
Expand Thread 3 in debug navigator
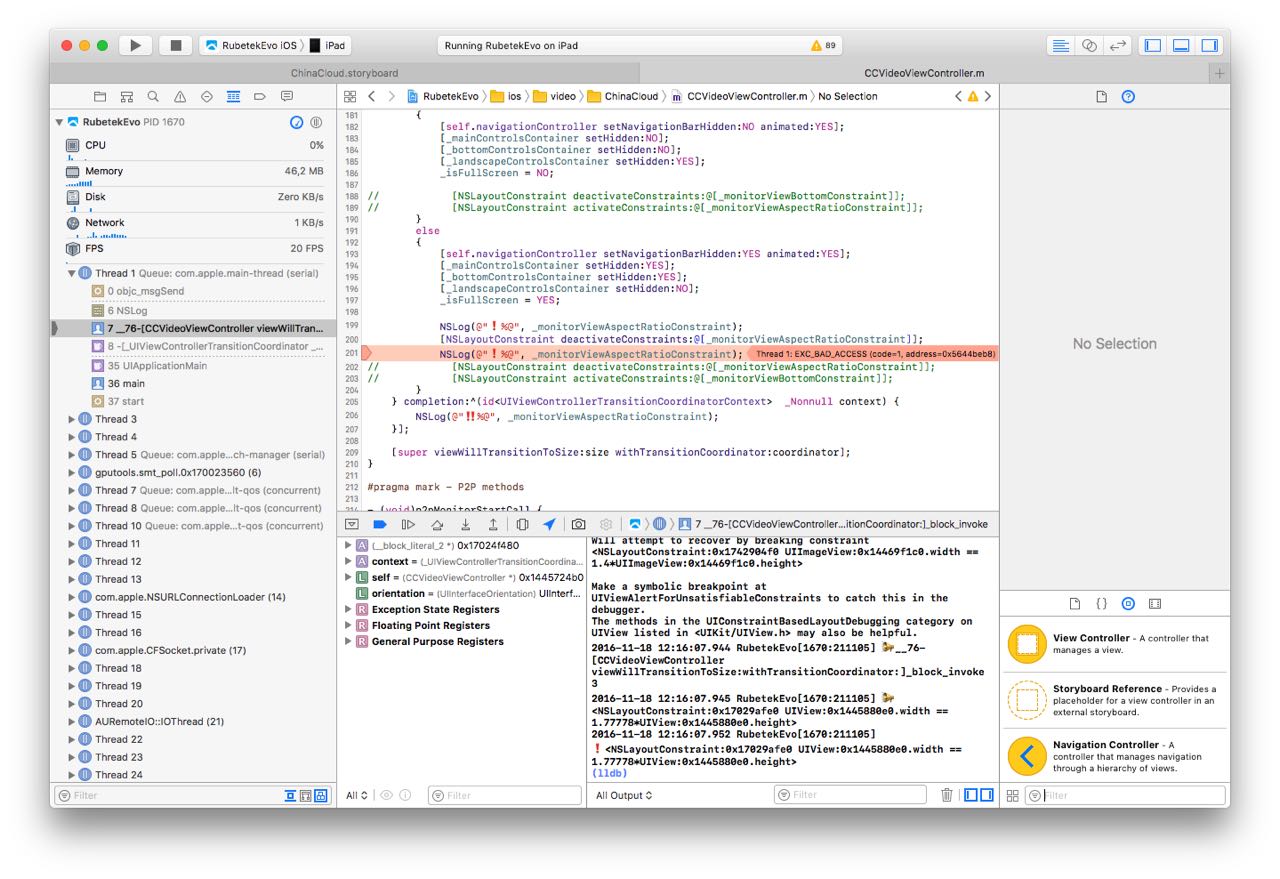pos(72,419)
